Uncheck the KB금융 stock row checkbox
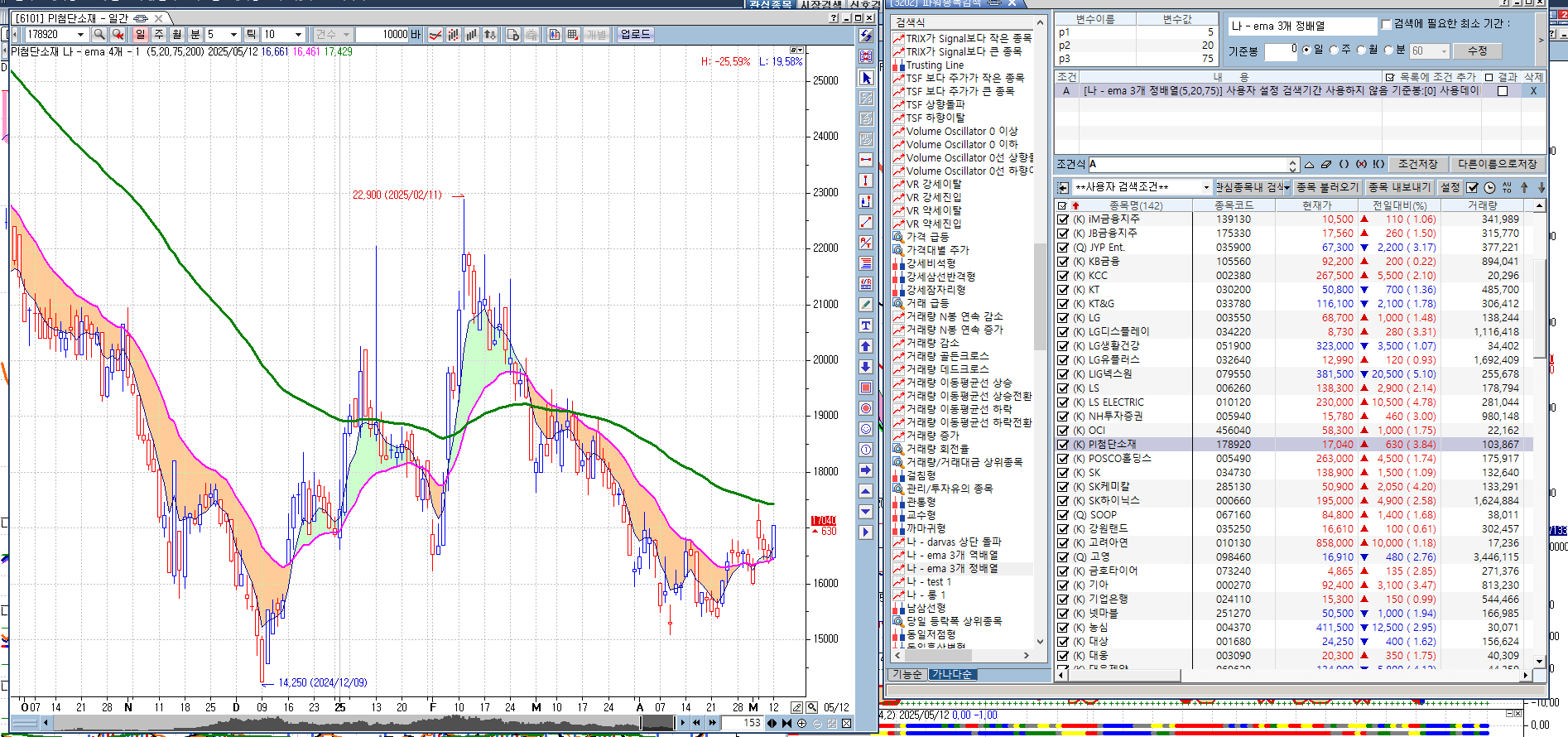This screenshot has width=1568, height=737. [x=1063, y=262]
